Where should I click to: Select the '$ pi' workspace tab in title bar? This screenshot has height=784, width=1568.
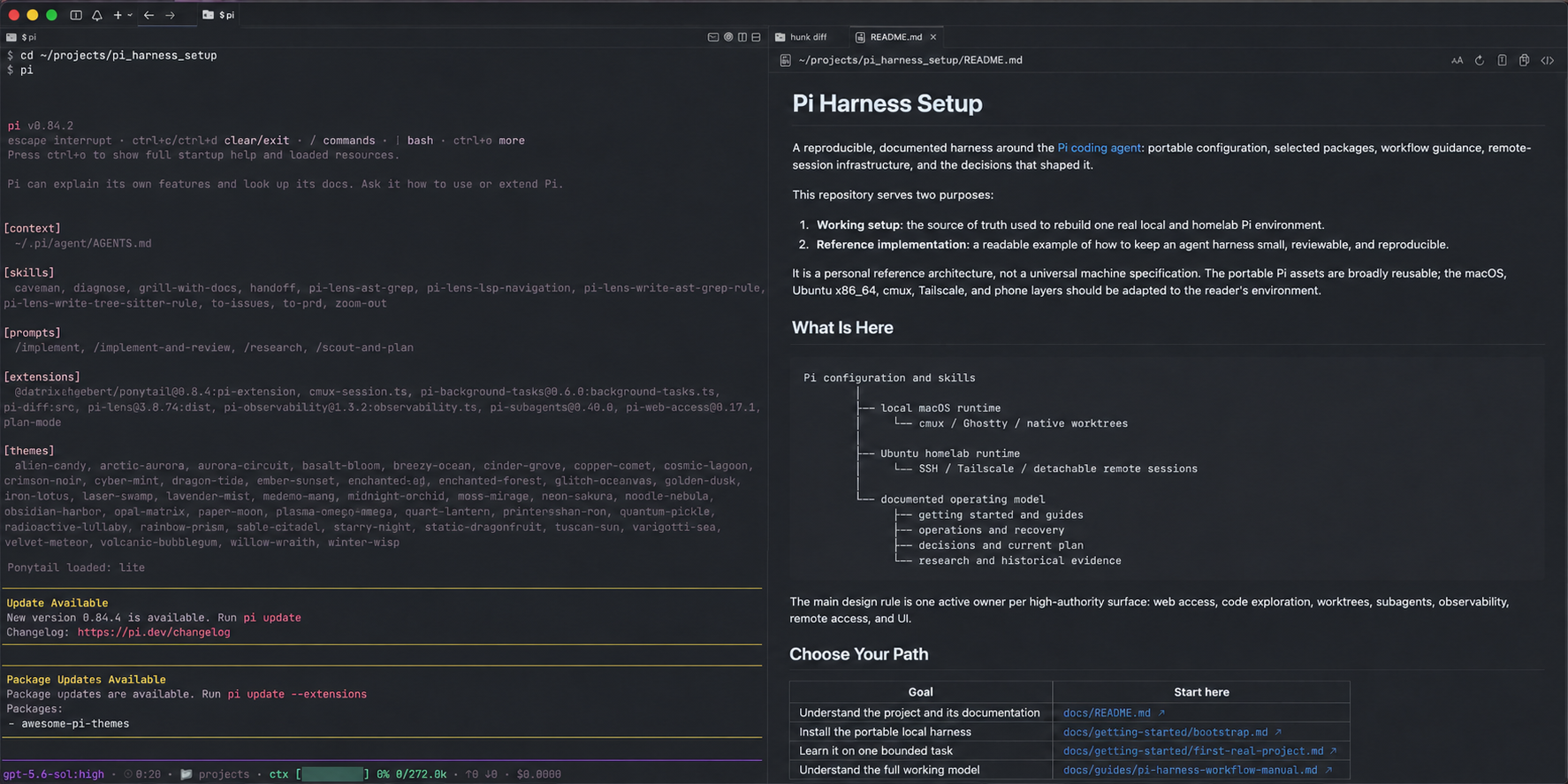point(218,15)
